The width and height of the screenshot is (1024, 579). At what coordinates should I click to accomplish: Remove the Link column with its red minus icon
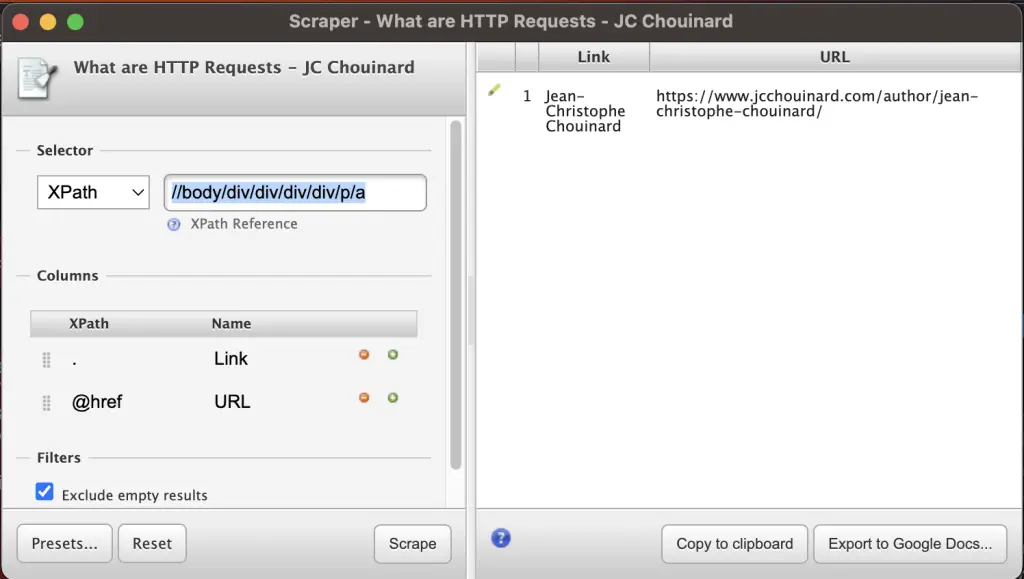click(x=364, y=354)
